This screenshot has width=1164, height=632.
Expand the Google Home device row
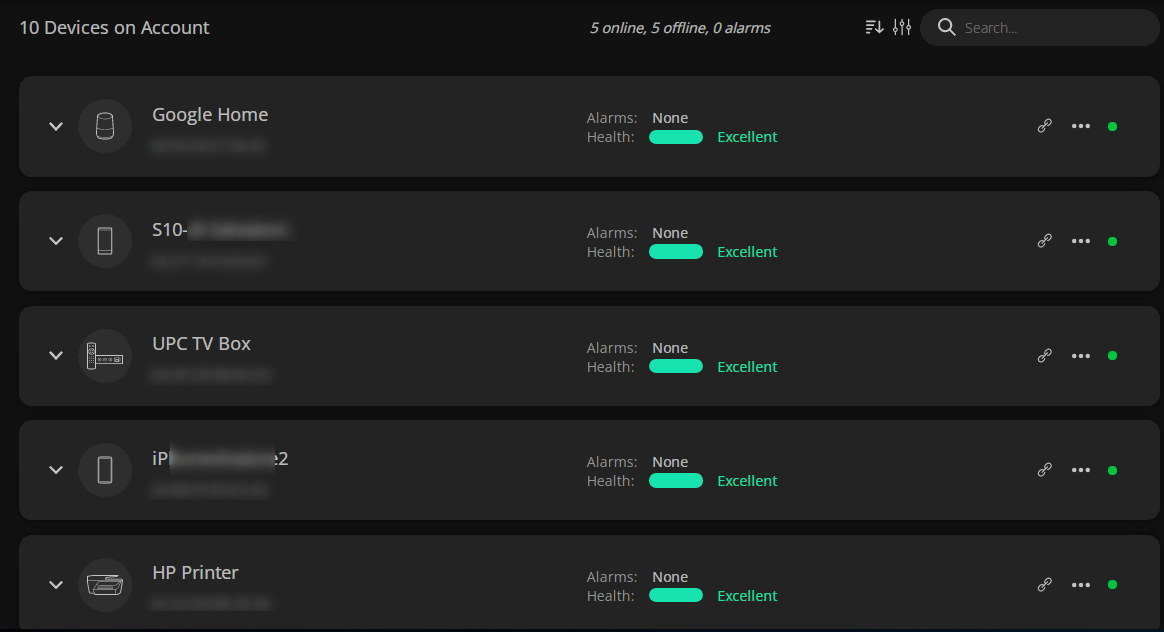pos(56,126)
